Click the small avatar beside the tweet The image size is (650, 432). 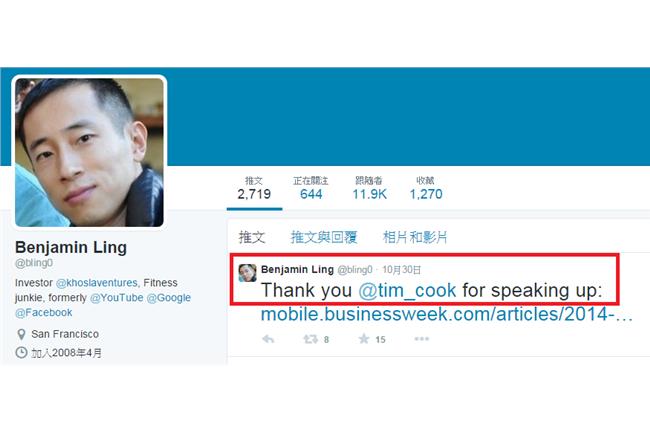click(247, 273)
